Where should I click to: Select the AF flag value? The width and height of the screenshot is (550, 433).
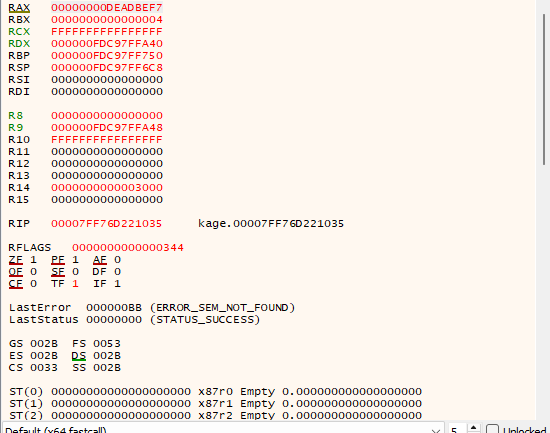click(118, 260)
